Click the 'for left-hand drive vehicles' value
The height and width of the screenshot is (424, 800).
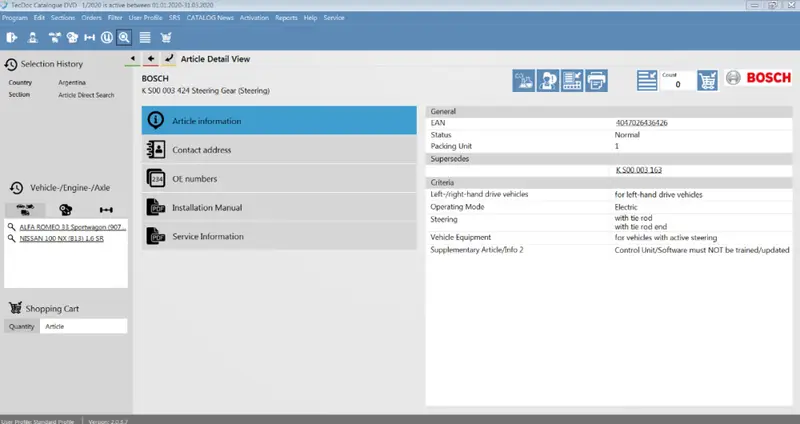658,194
